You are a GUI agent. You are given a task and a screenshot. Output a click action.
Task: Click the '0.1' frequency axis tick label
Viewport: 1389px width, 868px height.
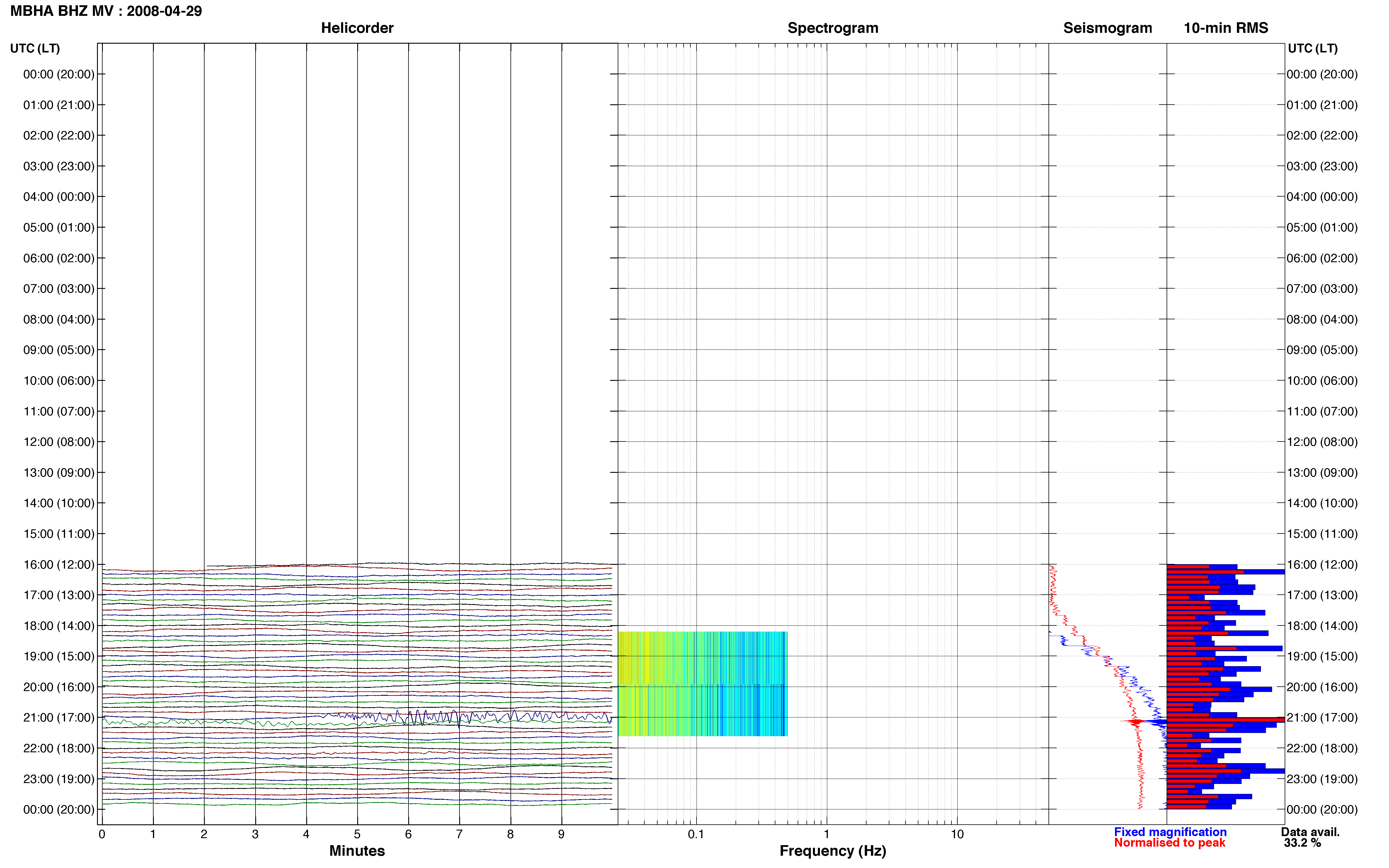[696, 834]
